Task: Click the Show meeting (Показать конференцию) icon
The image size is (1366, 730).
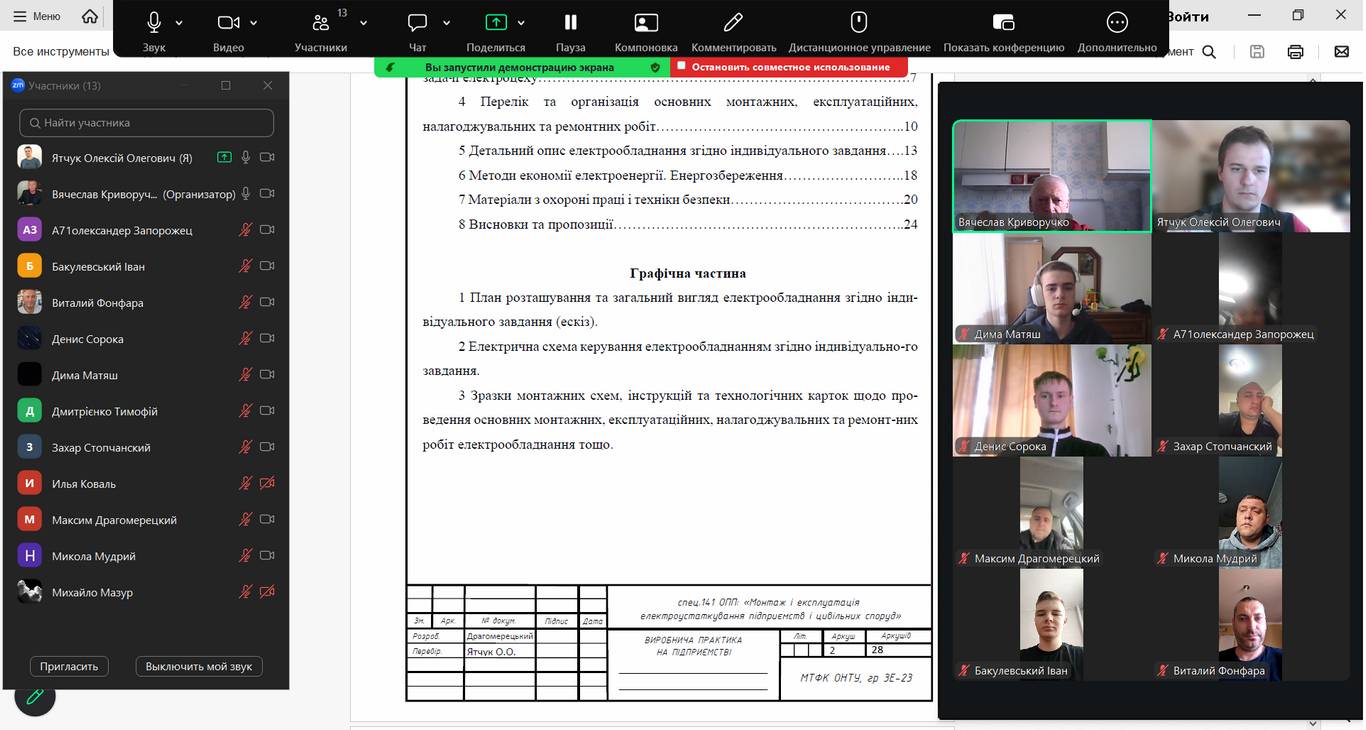Action: point(1003,23)
